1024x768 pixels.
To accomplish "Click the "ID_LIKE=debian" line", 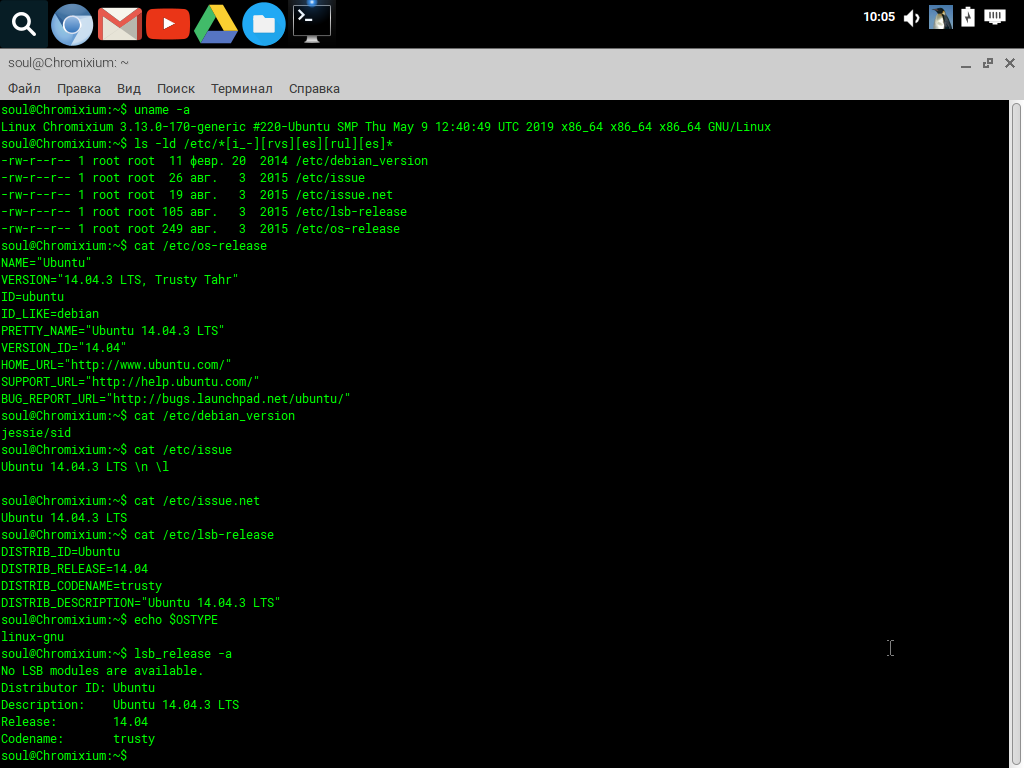I will (x=50, y=313).
